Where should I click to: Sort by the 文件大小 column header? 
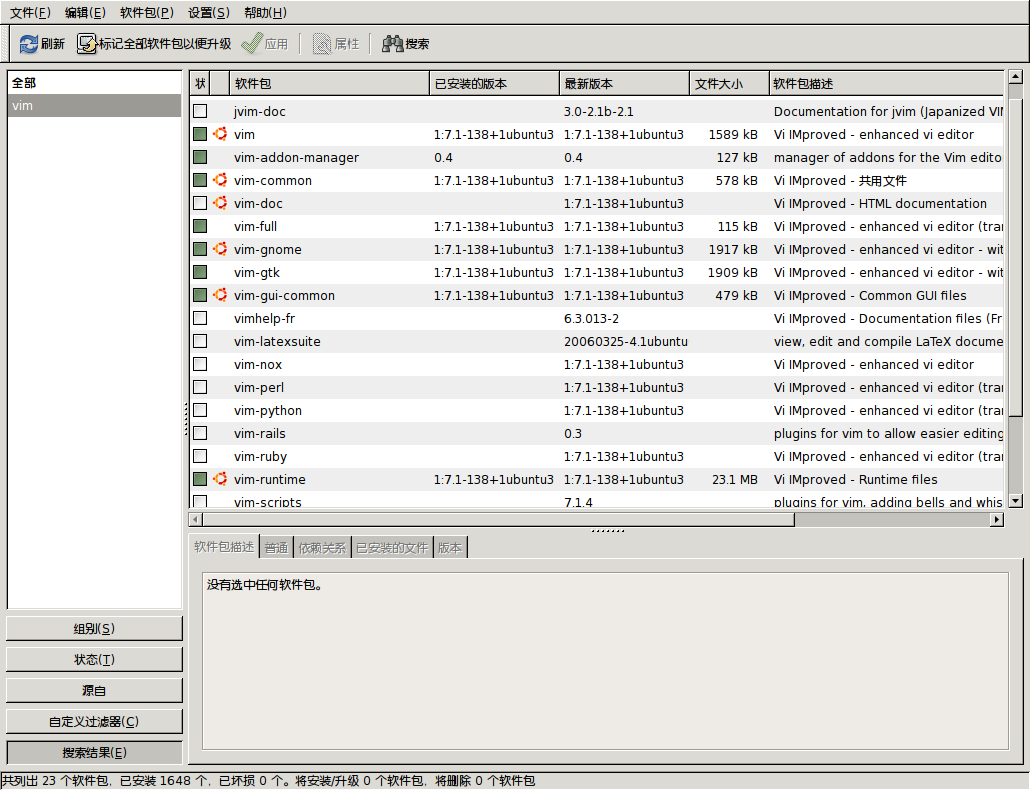[729, 83]
